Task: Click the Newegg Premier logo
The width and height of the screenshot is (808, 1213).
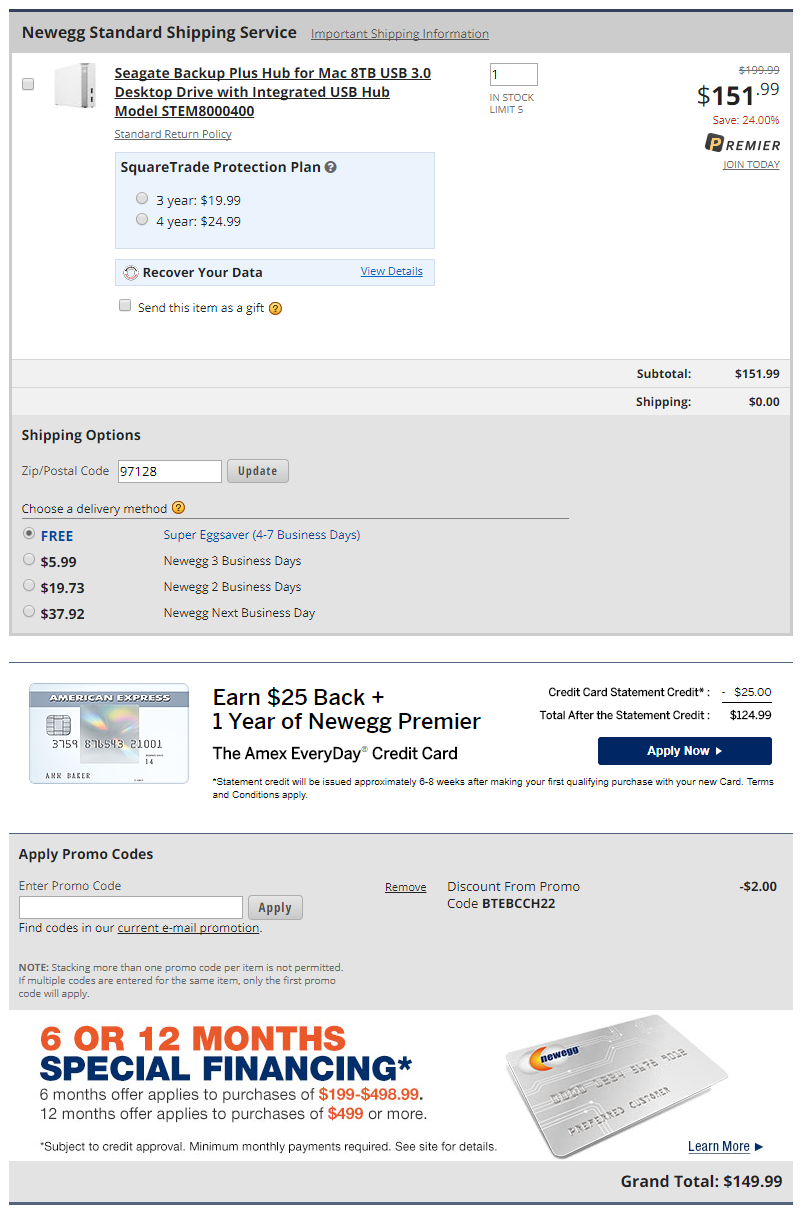Action: (742, 144)
